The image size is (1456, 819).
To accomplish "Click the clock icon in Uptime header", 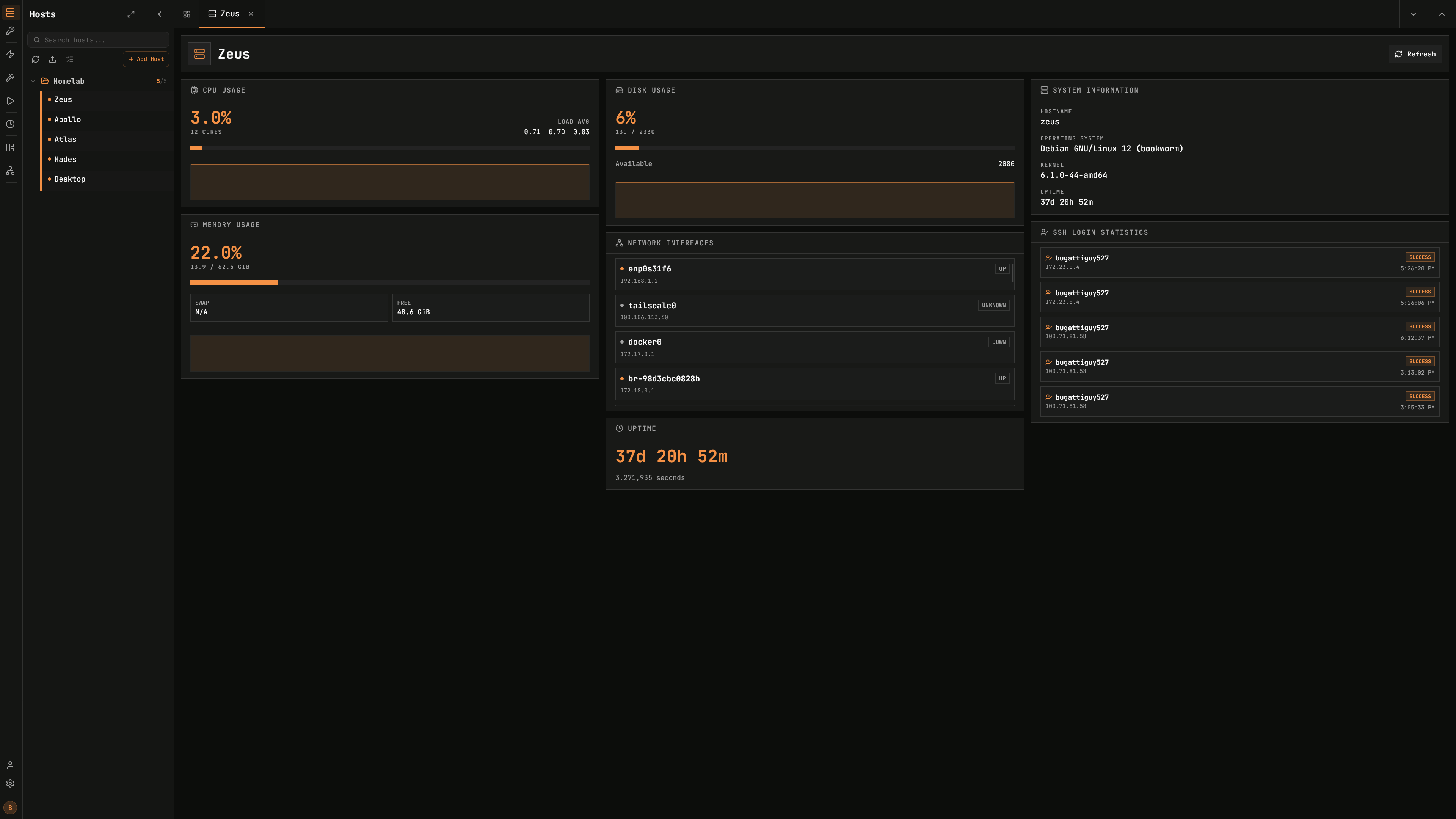I will (x=620, y=428).
